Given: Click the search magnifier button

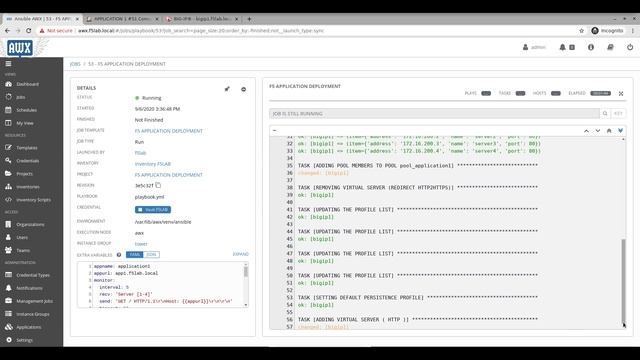Looking at the screenshot, I should click(605, 113).
